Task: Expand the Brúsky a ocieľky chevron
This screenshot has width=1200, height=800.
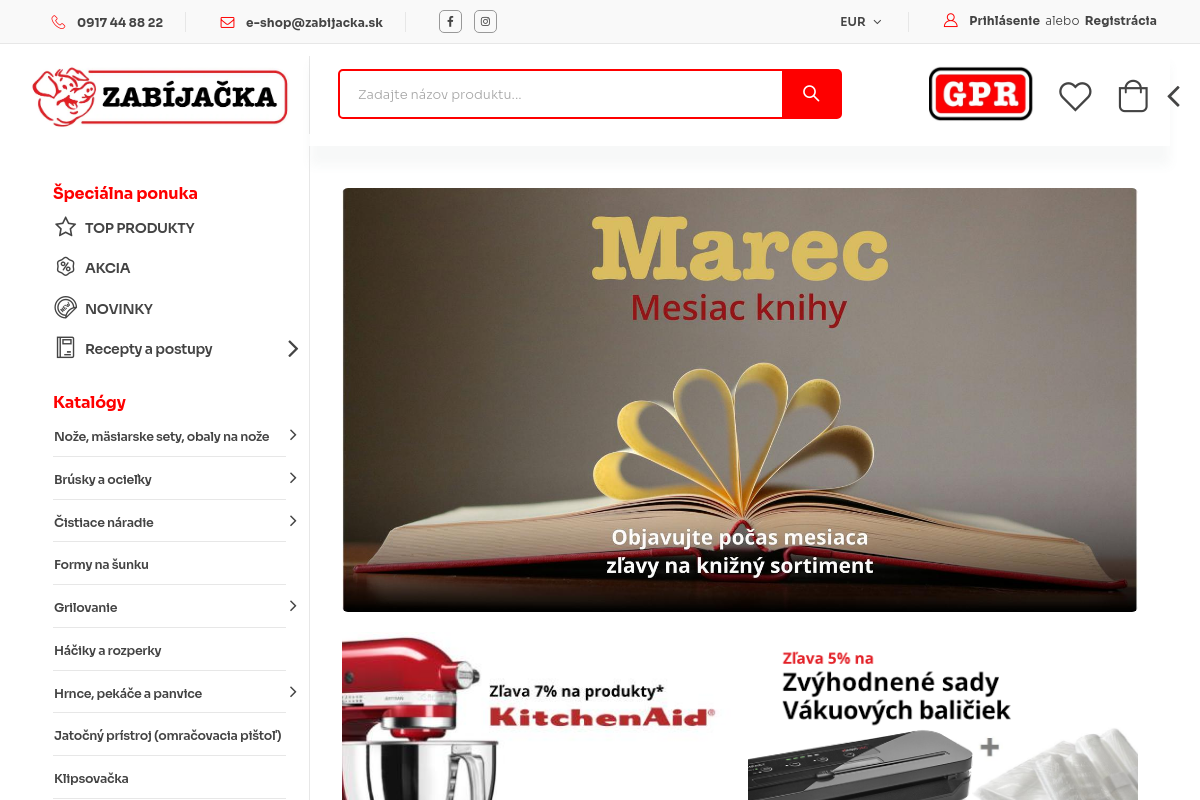Action: (293, 477)
